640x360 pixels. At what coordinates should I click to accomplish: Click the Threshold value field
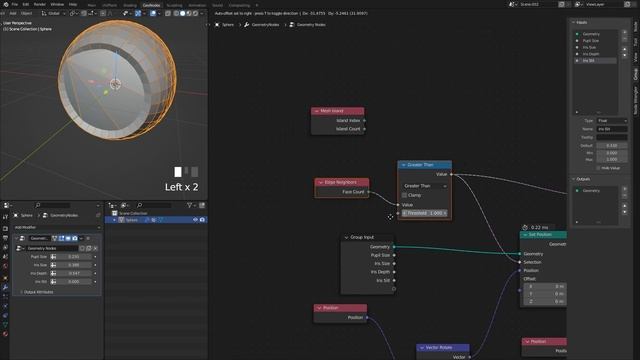point(424,213)
